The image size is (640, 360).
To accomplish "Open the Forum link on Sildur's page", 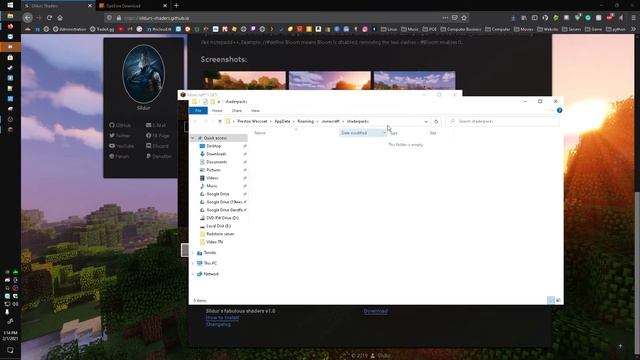I will click(119, 156).
